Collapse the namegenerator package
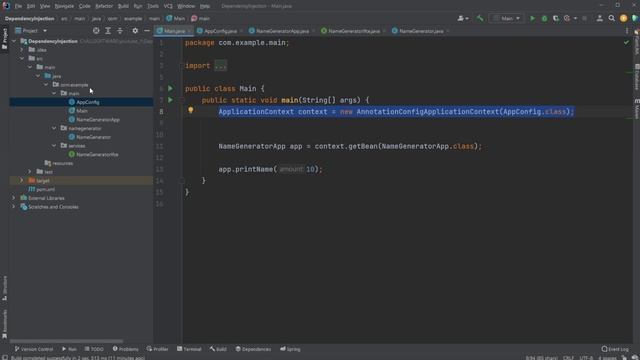Screen dimensions: 640x360 pos(54,128)
